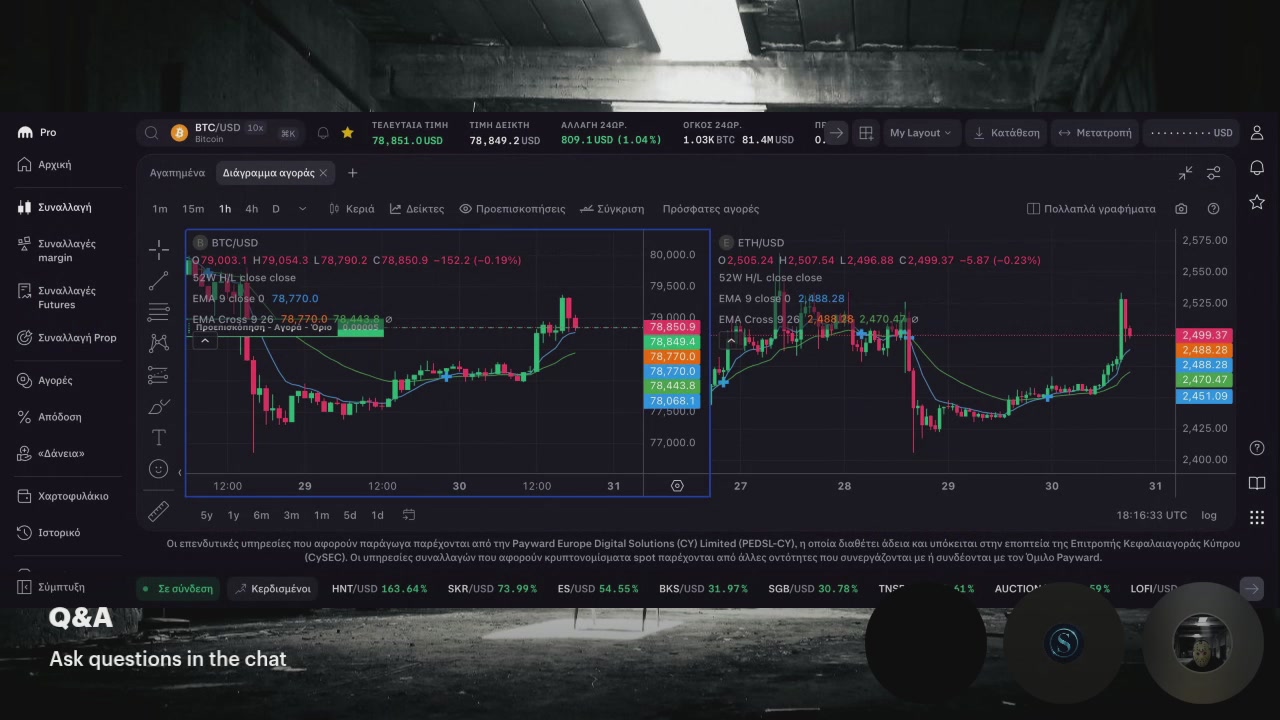1280x720 pixels.
Task: Select the ruler measure tool
Action: (x=158, y=512)
